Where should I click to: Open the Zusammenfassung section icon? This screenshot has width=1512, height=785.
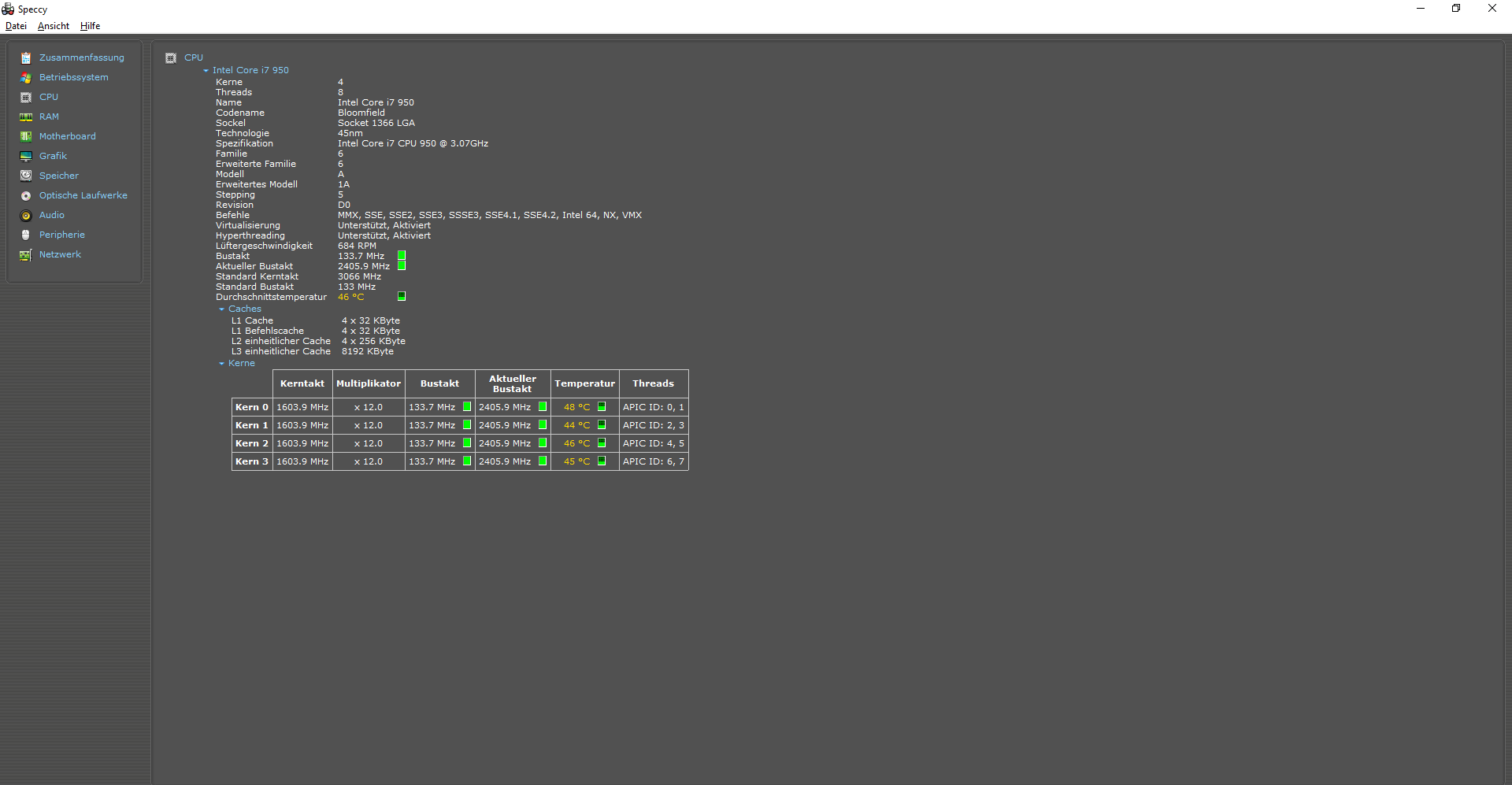click(26, 58)
